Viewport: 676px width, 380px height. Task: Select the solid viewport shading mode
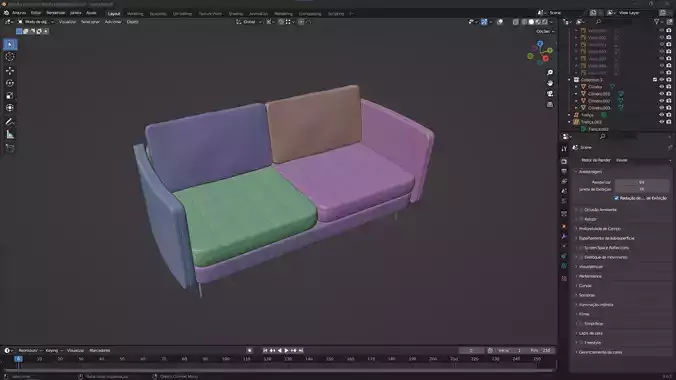tap(531, 22)
